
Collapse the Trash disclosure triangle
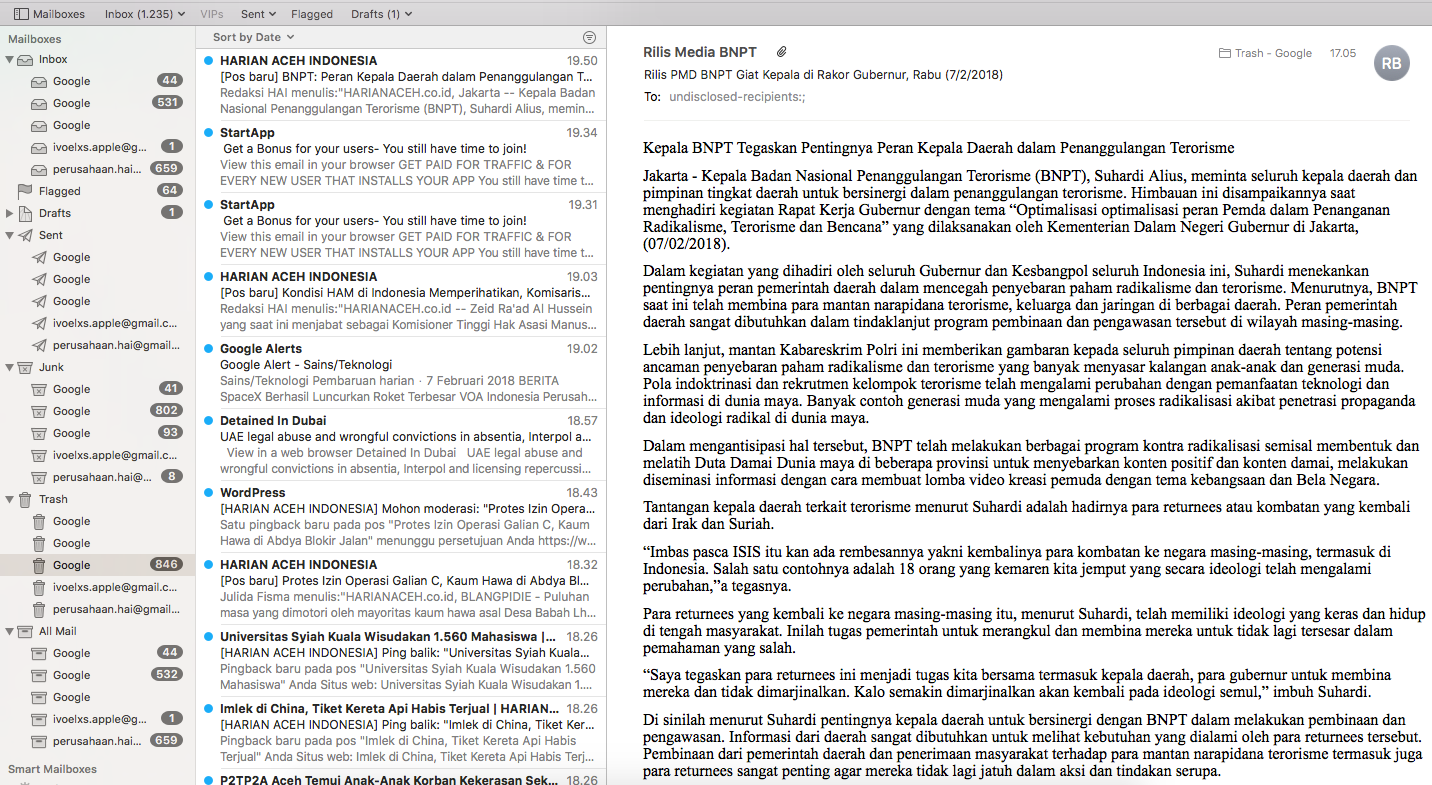coord(9,500)
